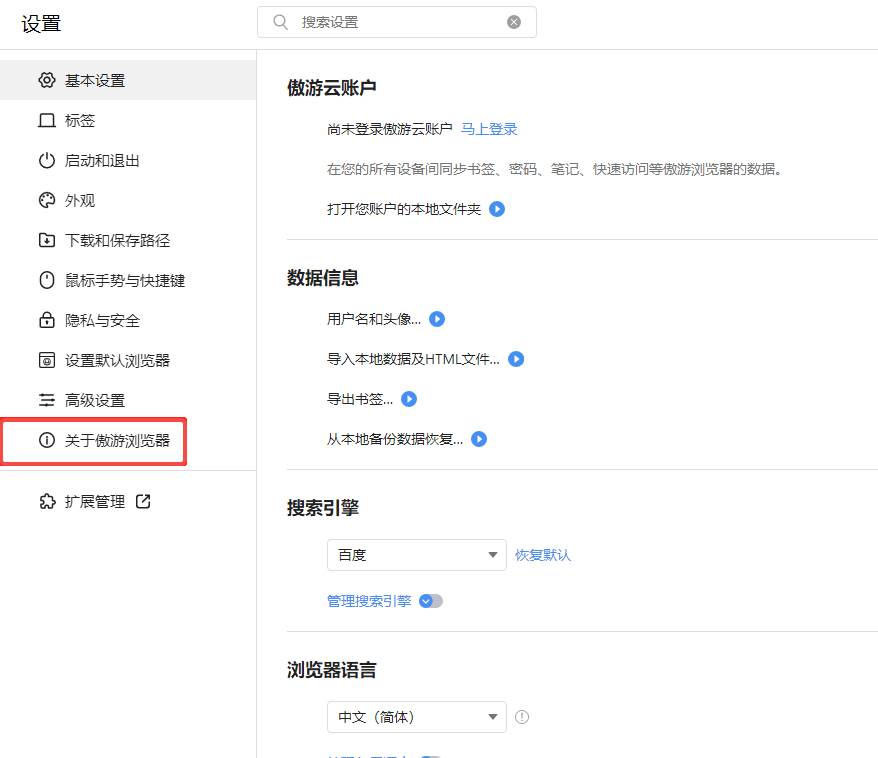Click the 浏览器语言 heading

click(331, 670)
